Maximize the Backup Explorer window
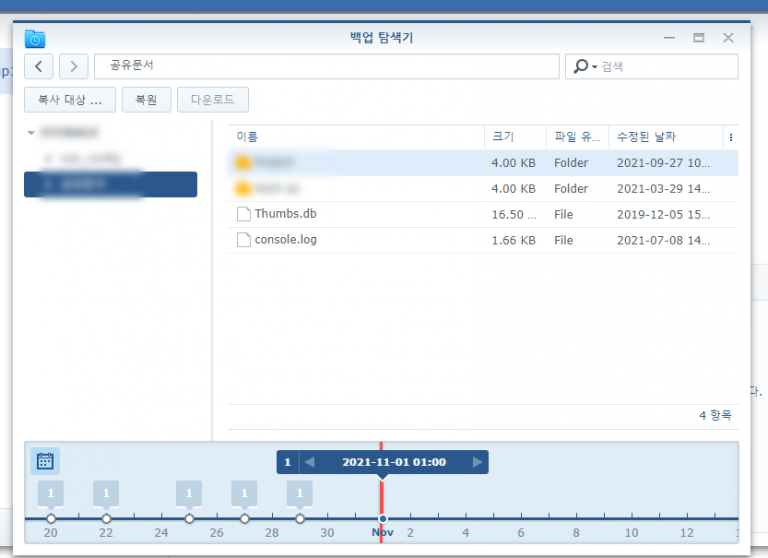 click(699, 38)
